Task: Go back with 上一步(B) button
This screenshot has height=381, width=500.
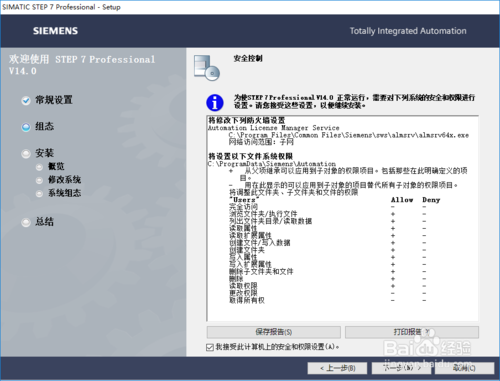Action: point(337,368)
